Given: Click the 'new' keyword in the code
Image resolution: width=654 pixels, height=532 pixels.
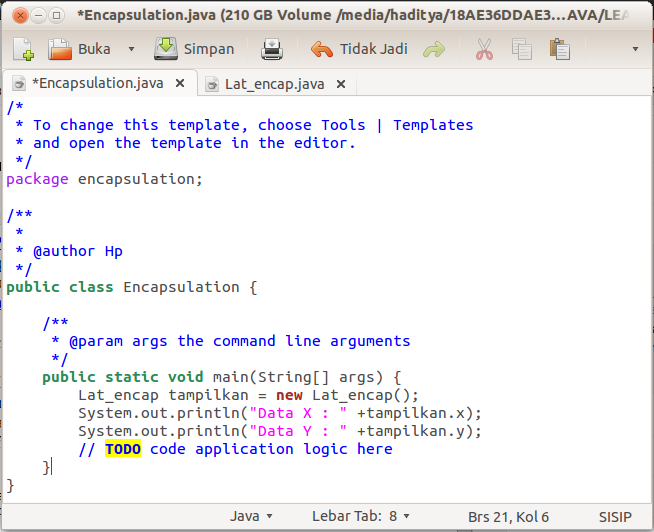Looking at the screenshot, I should (x=289, y=395).
